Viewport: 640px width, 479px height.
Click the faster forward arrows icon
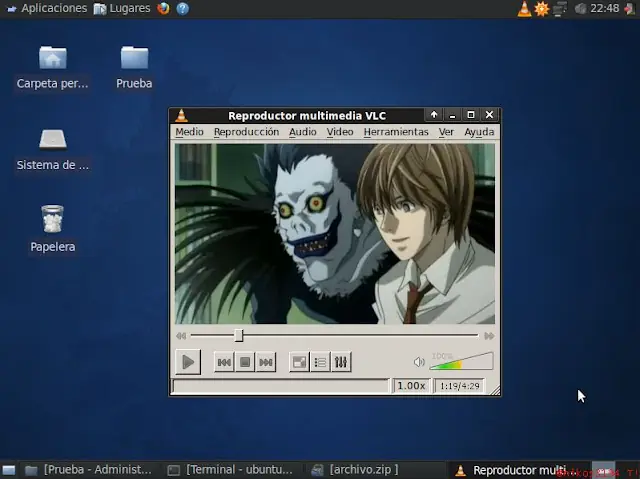[489, 336]
